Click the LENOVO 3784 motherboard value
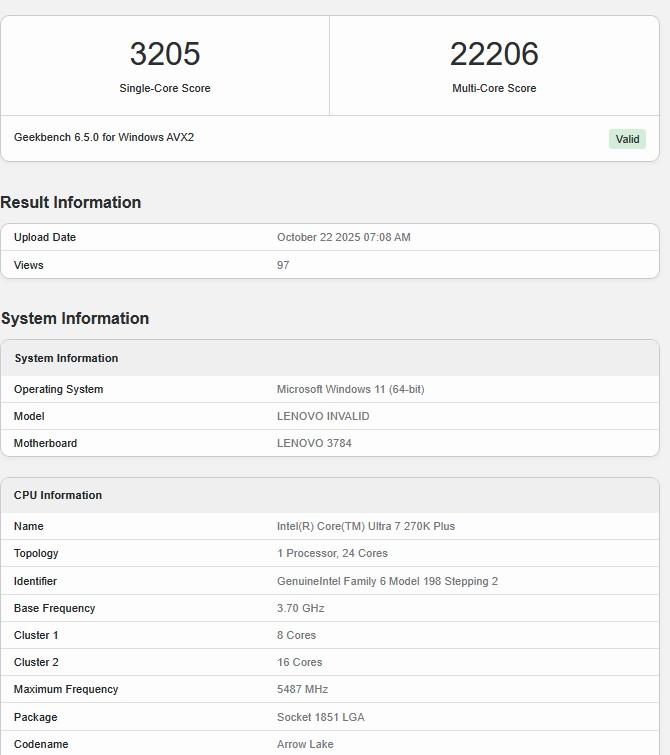670x755 pixels. click(x=314, y=443)
